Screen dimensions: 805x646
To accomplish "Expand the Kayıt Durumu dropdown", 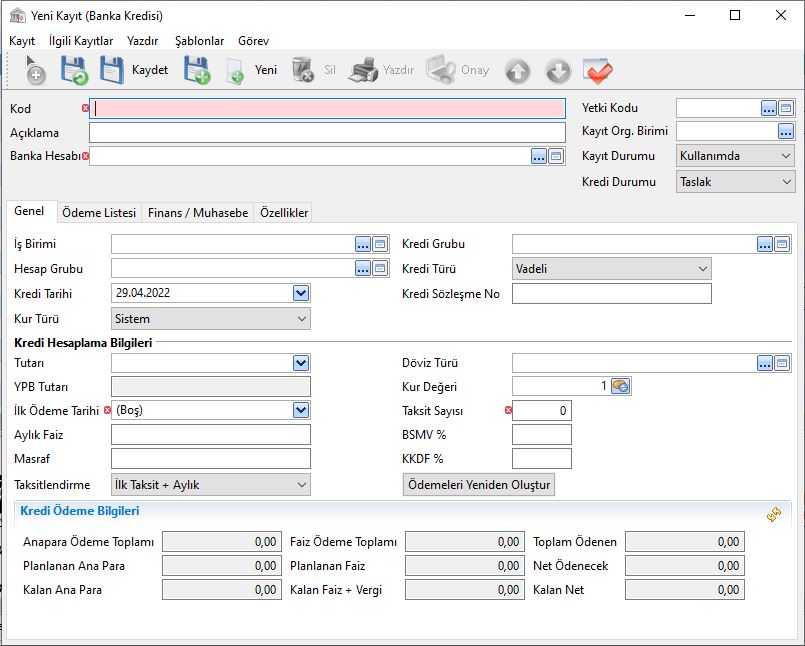I will tap(785, 156).
